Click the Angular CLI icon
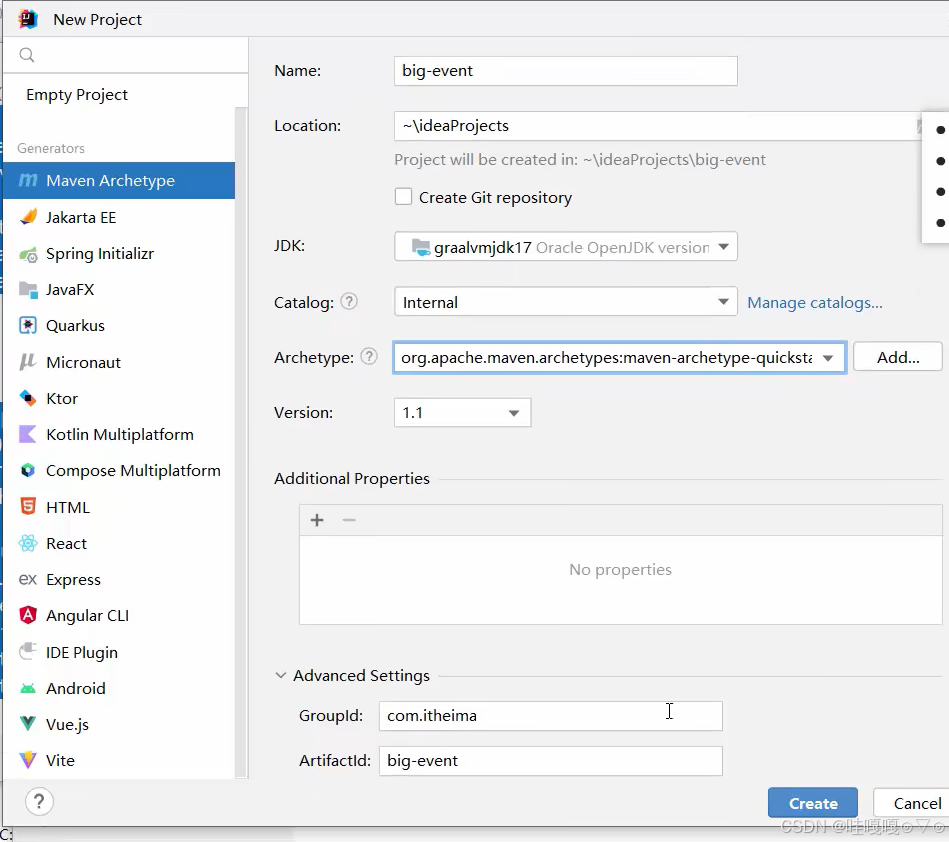This screenshot has width=949, height=842. pos(28,615)
